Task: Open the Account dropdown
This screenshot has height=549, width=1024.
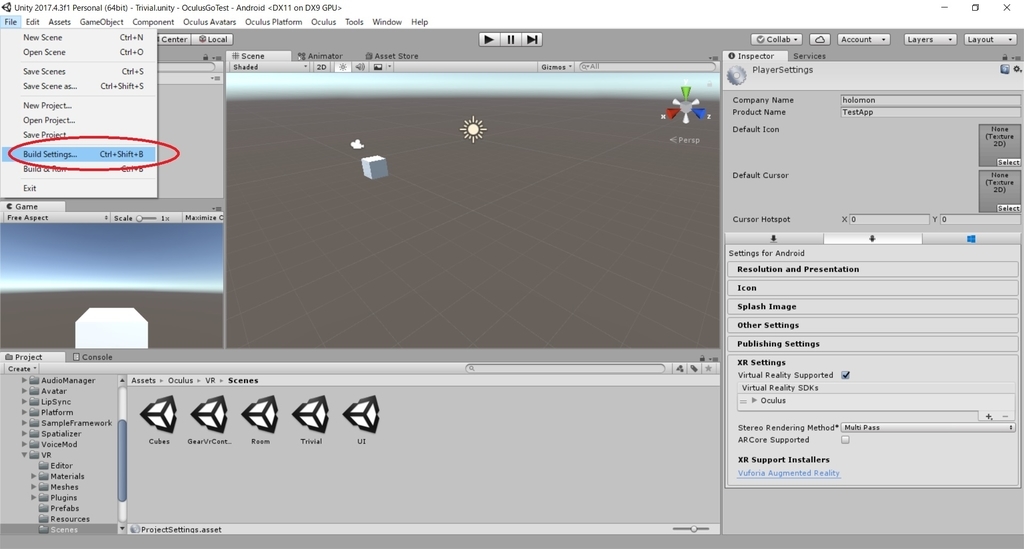Action: click(863, 39)
